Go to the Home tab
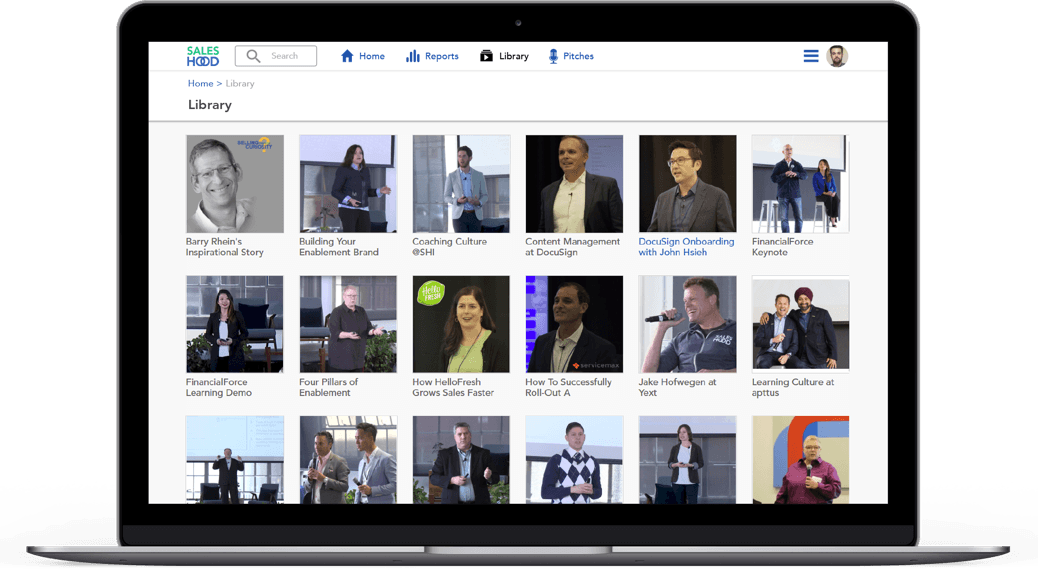1038x570 pixels. tap(363, 56)
